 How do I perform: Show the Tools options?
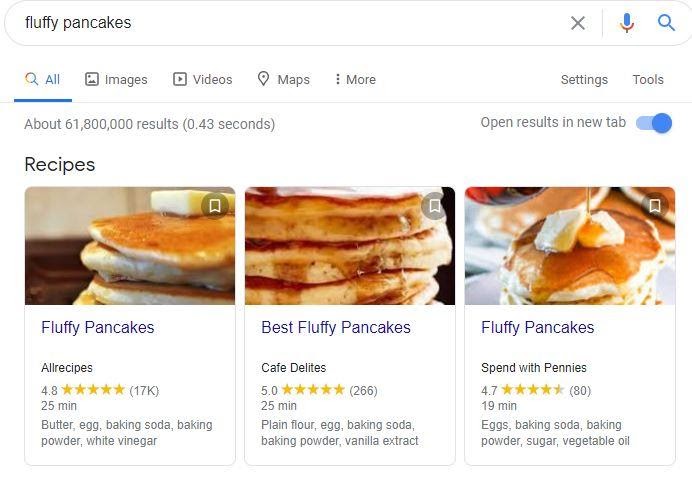click(648, 79)
